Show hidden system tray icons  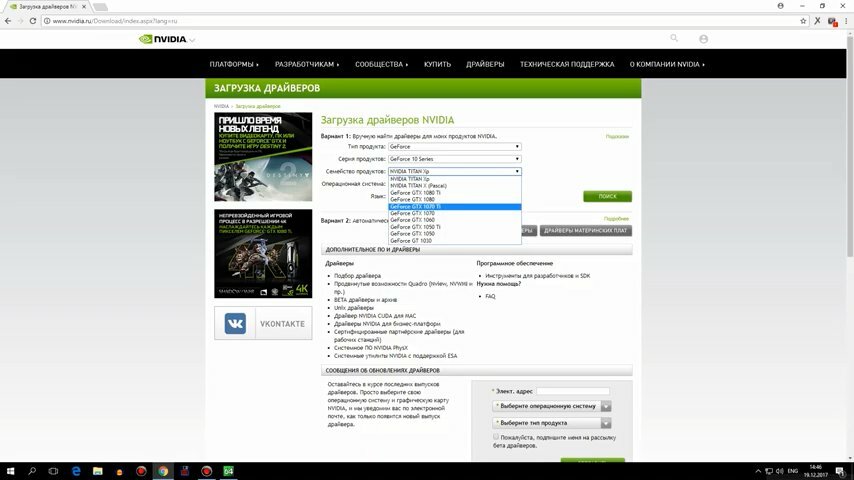click(x=758, y=471)
